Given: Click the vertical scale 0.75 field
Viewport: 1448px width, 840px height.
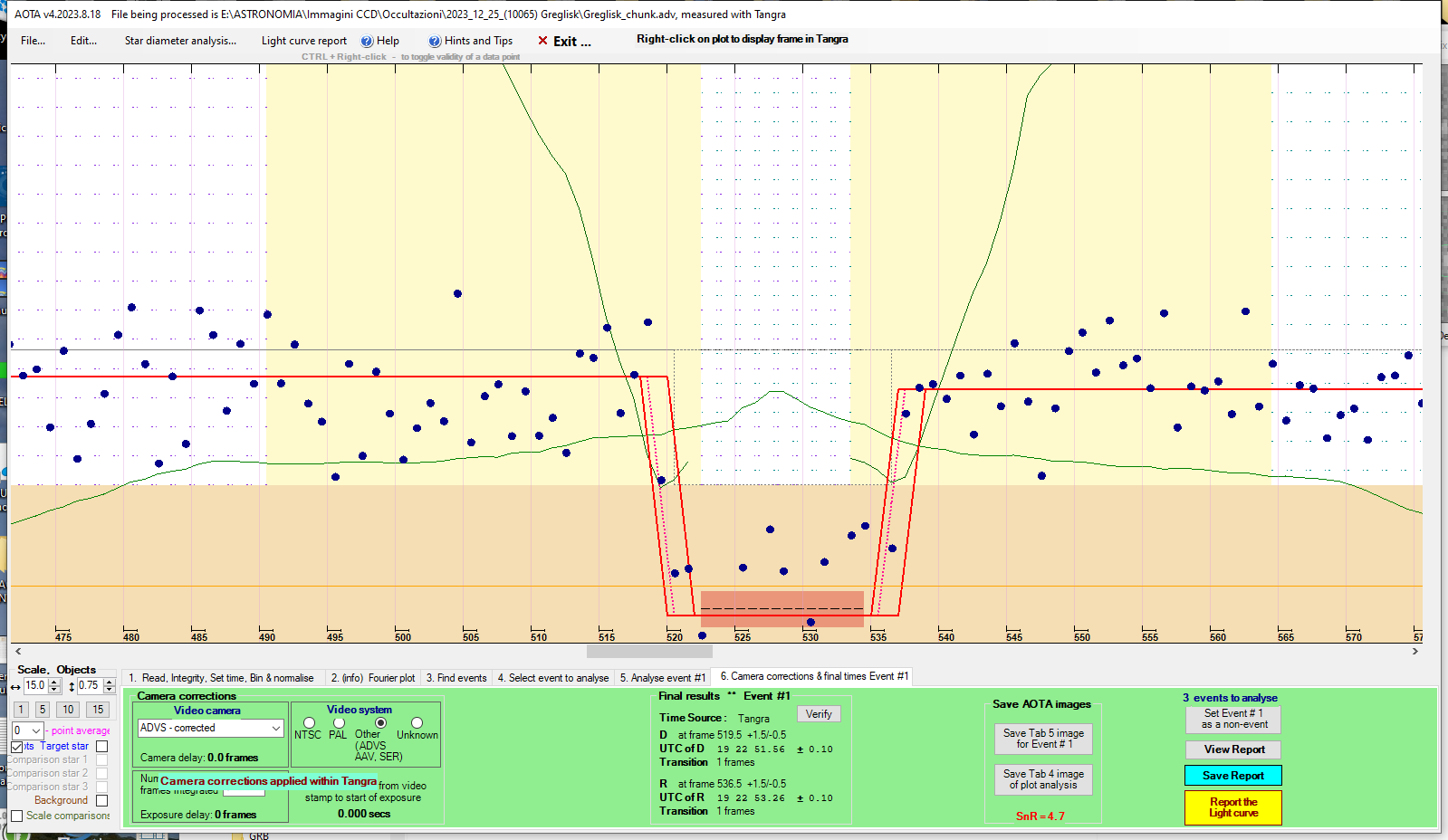Looking at the screenshot, I should click(89, 686).
